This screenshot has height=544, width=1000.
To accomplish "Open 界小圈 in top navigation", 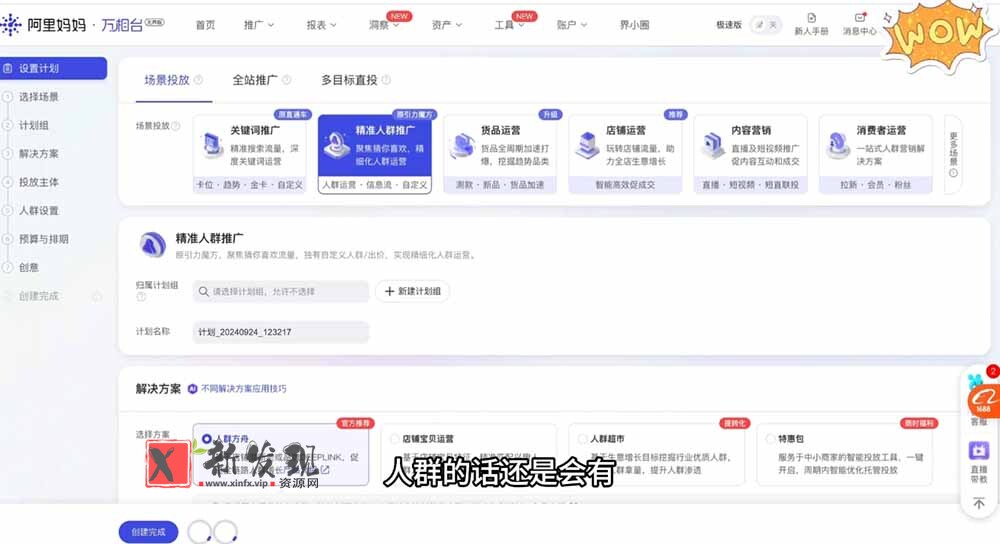I will [634, 25].
